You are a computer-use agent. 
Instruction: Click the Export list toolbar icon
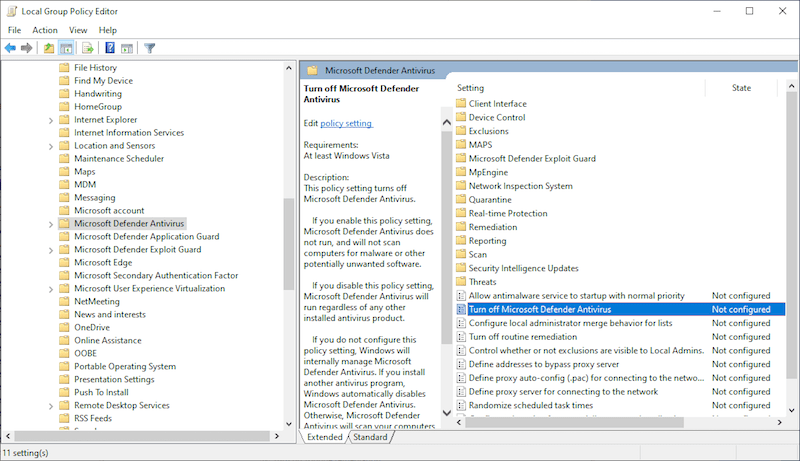point(88,48)
